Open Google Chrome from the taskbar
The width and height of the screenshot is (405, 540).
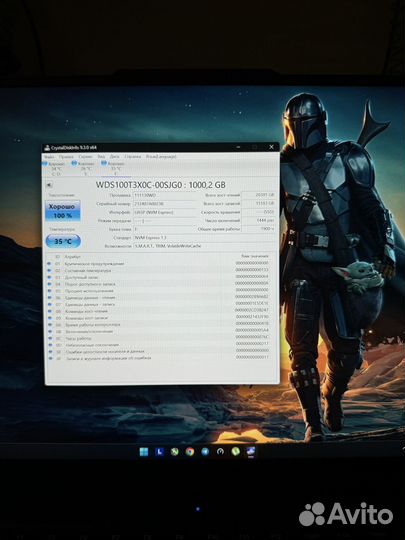190,452
